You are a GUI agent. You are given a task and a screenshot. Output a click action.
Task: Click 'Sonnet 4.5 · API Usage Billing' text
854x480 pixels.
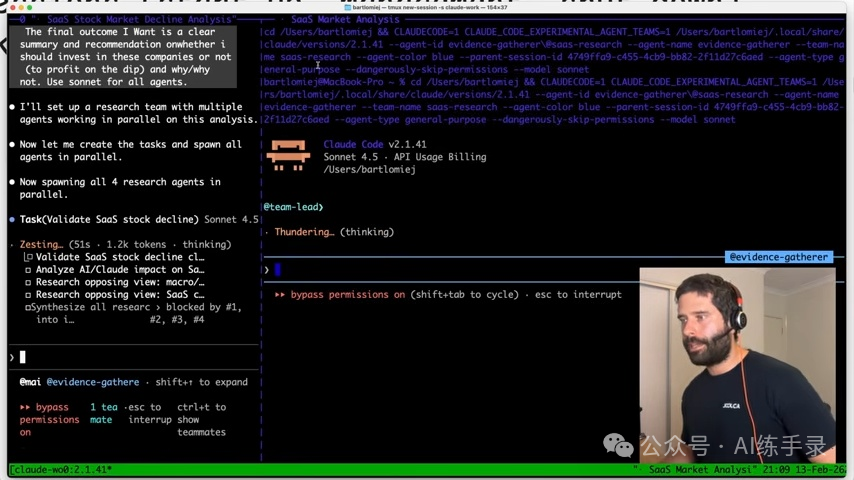tap(405, 157)
